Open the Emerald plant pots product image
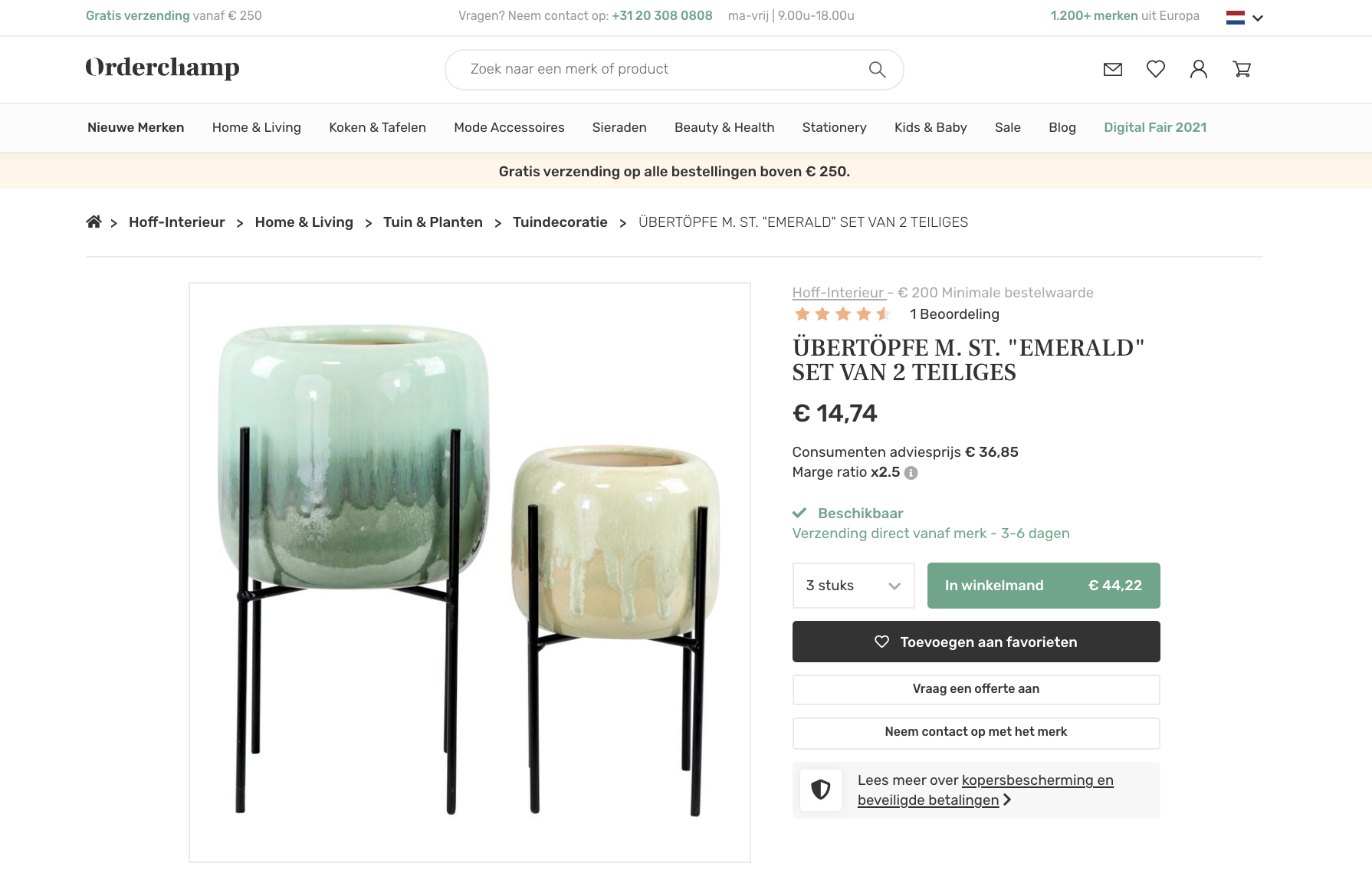The image size is (1372, 883). click(469, 572)
